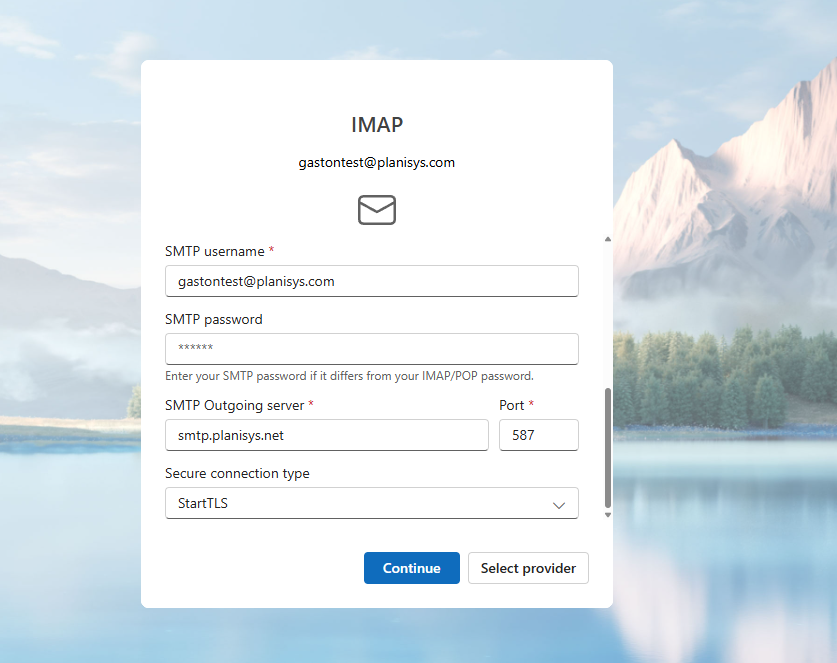The image size is (837, 663).
Task: Click the Port field showing 587
Action: pyautogui.click(x=538, y=435)
